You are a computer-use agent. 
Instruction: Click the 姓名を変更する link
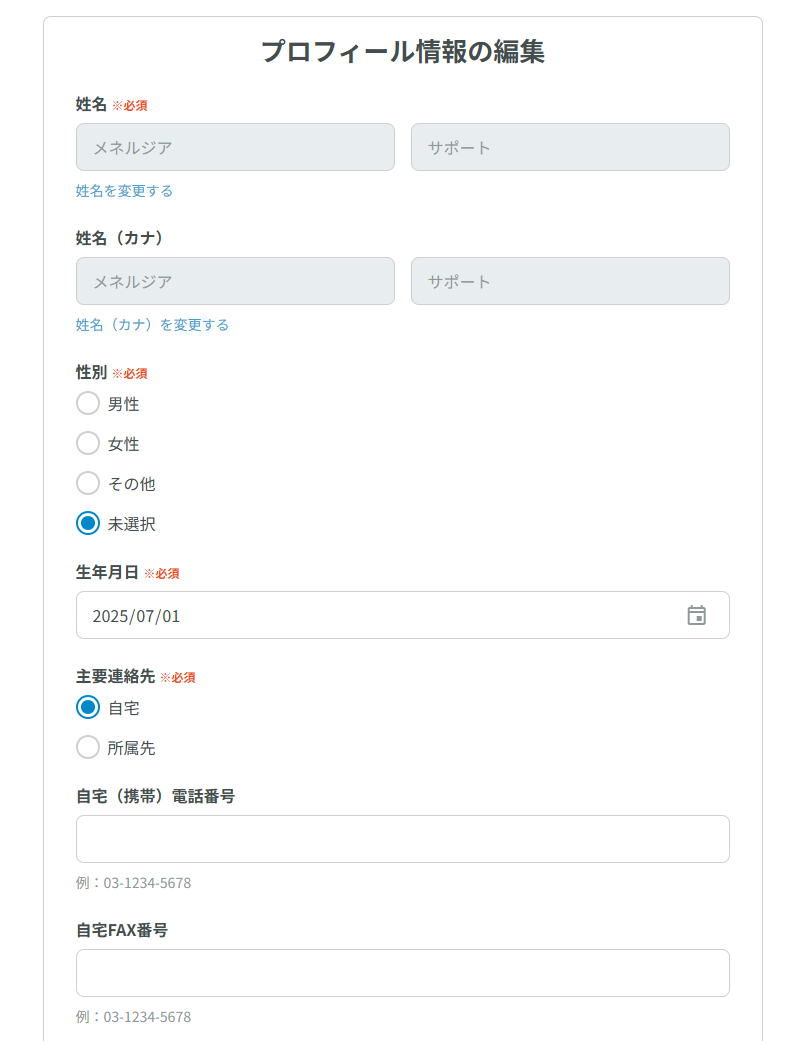(124, 191)
